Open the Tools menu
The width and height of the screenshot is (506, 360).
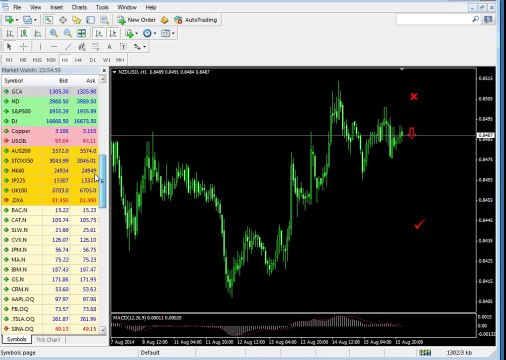102,7
